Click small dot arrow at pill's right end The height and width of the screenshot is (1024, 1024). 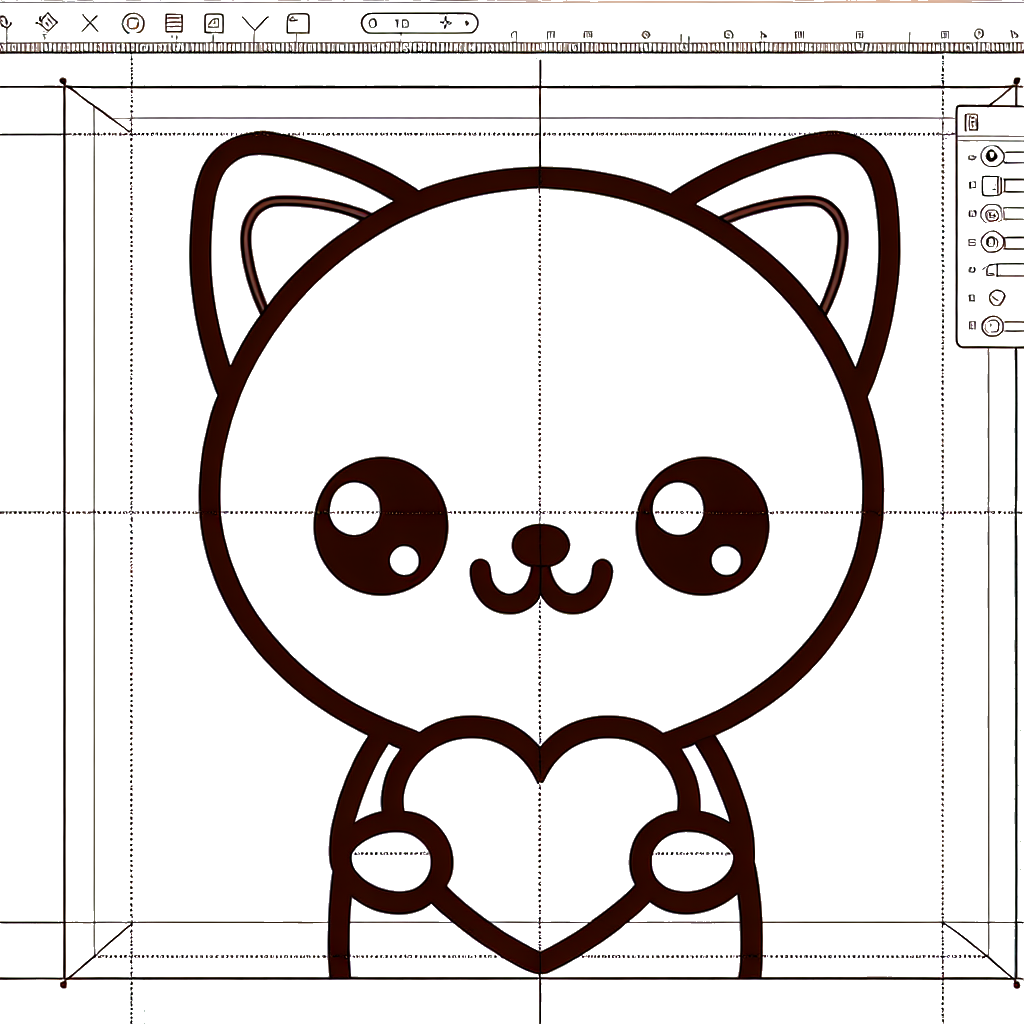pos(467,22)
